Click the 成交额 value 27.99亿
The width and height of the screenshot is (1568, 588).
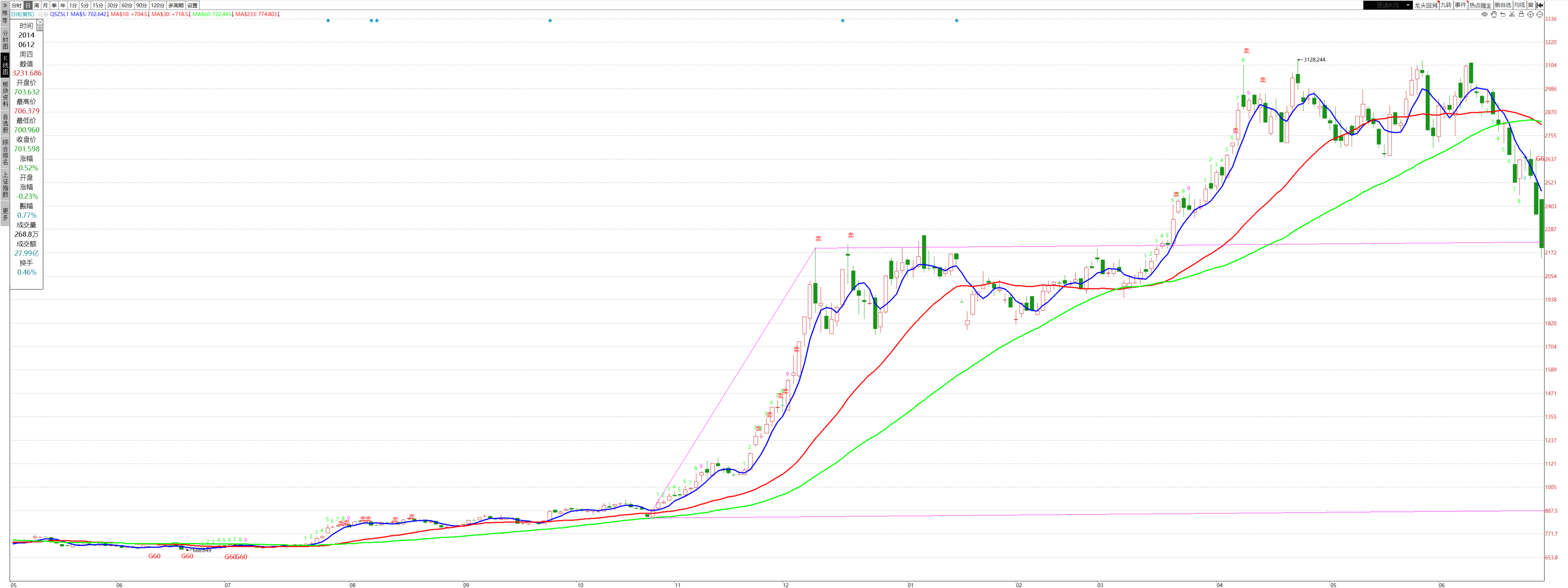(x=26, y=253)
